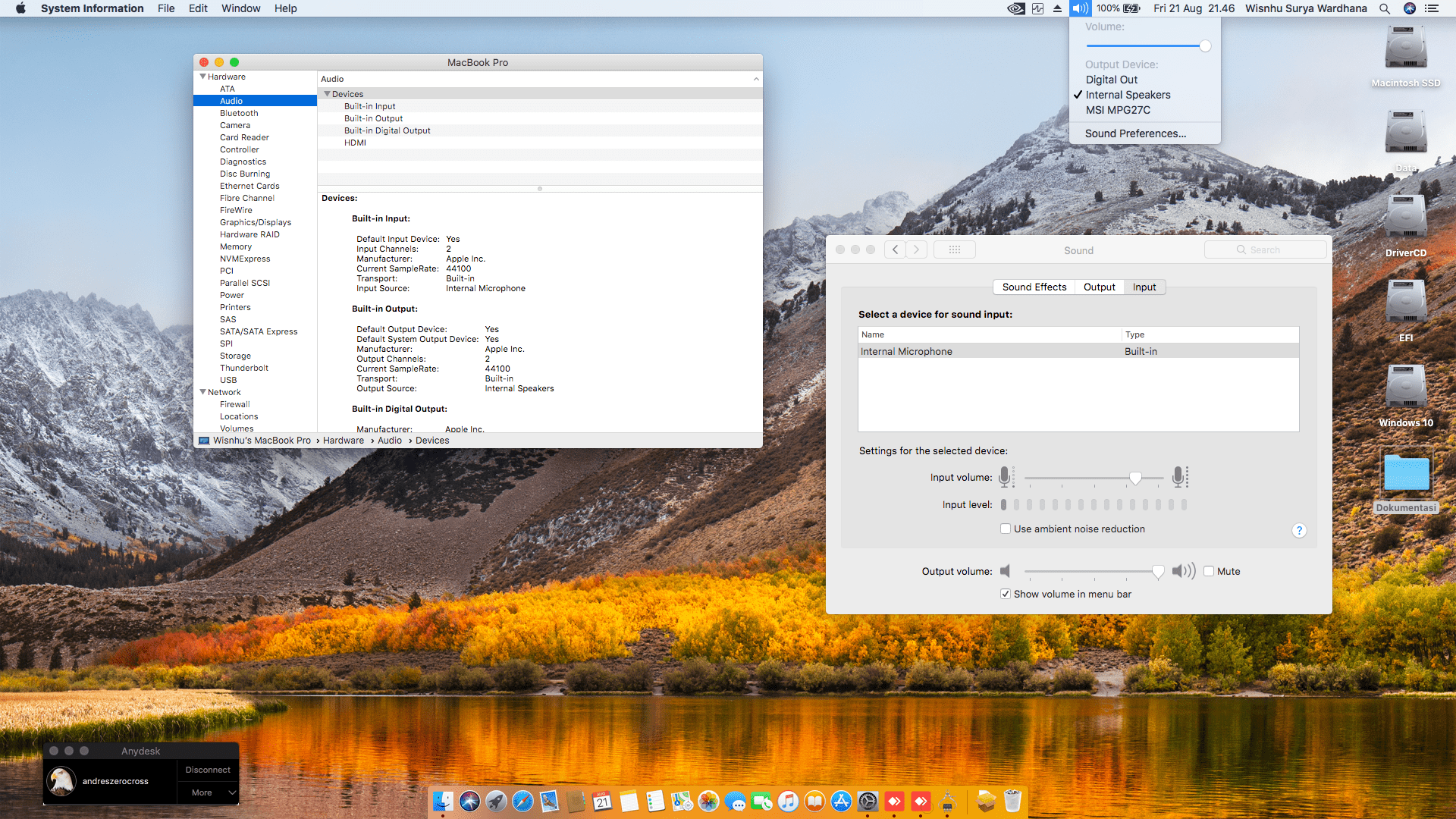Choose MSI MPG27C output device
This screenshot has height=819, width=1456.
pyautogui.click(x=1118, y=110)
